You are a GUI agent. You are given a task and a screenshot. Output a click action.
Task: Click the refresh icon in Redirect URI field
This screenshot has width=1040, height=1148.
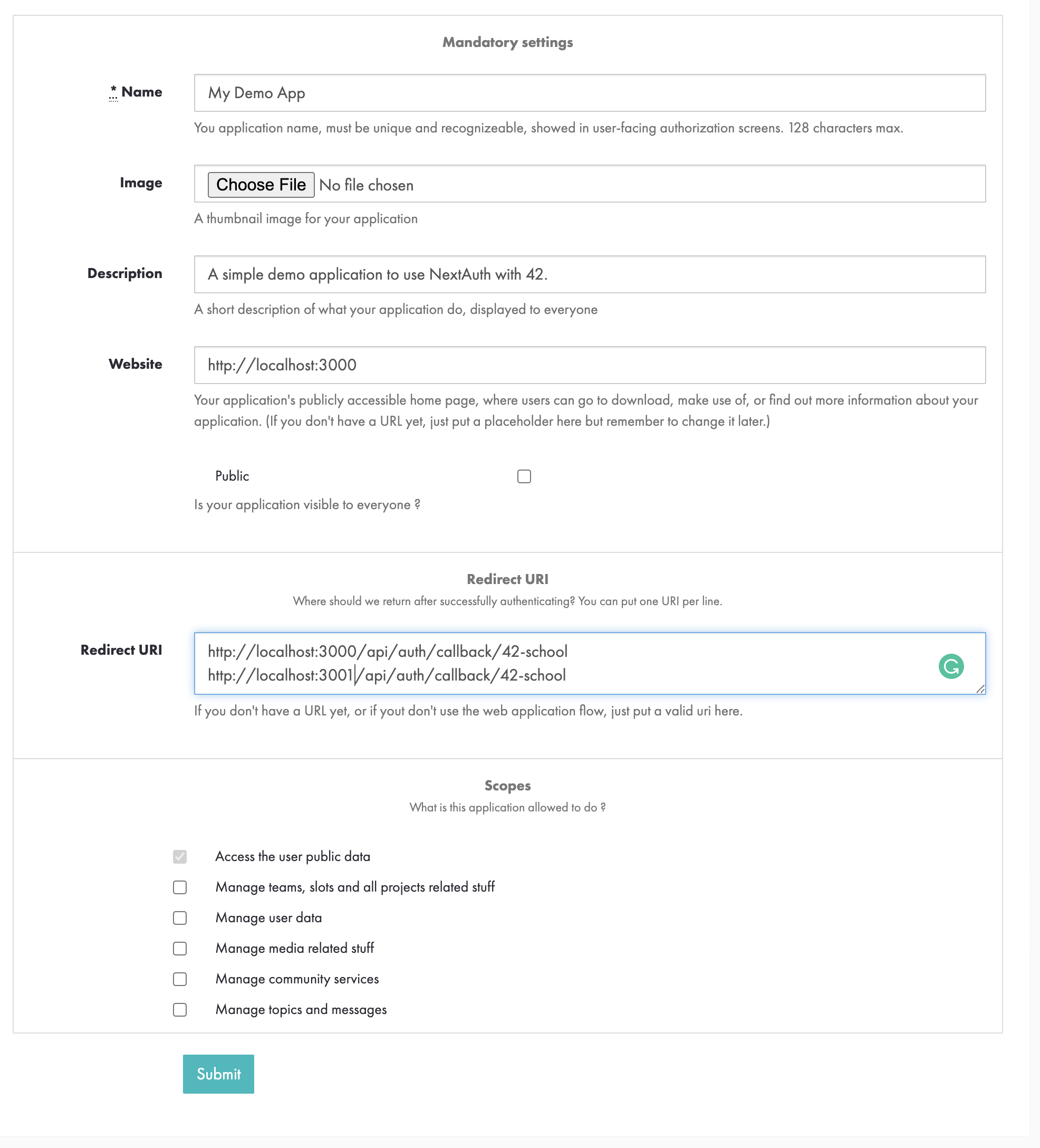coord(952,666)
